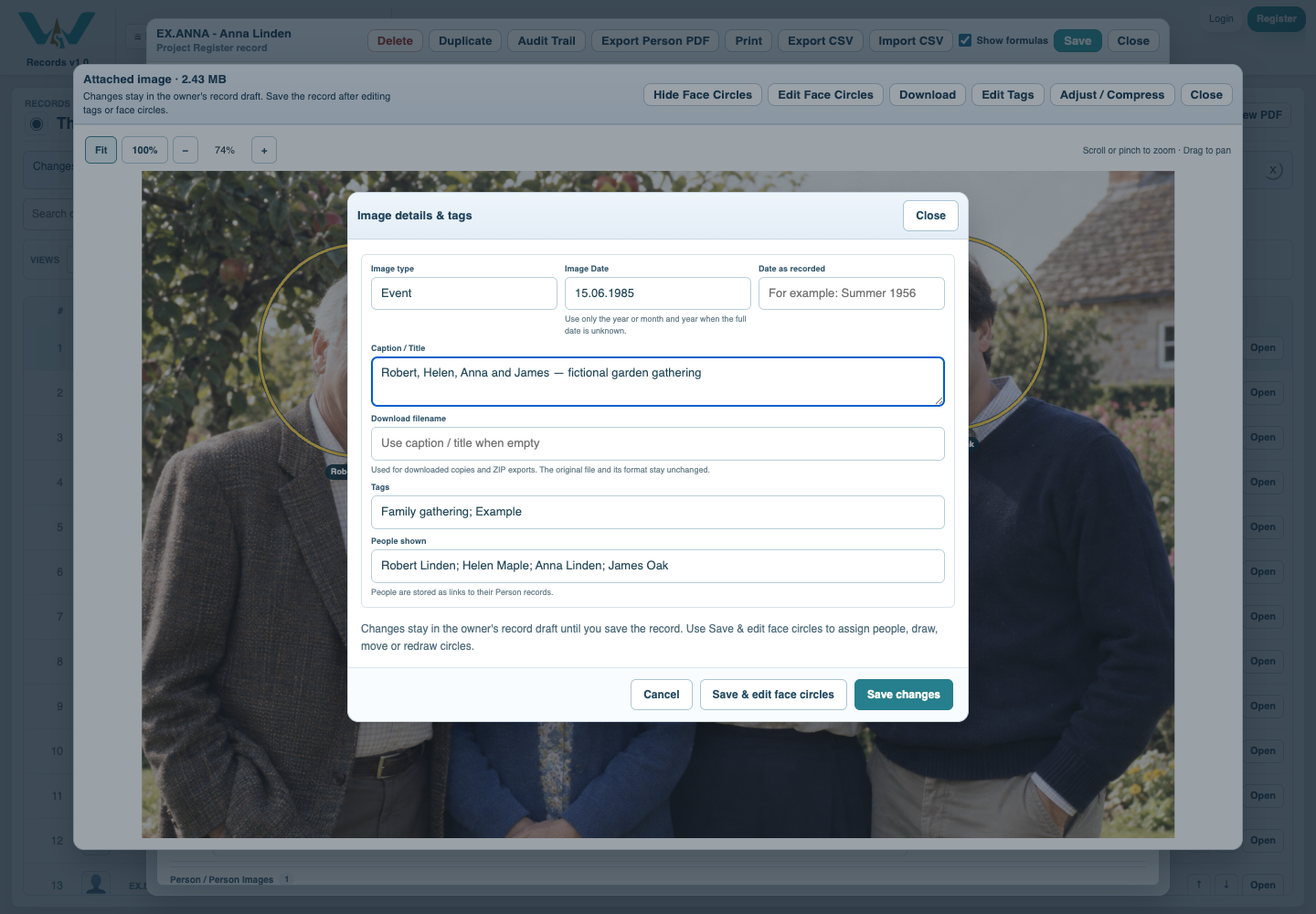Click the People shown field
1316x914 pixels.
(658, 566)
